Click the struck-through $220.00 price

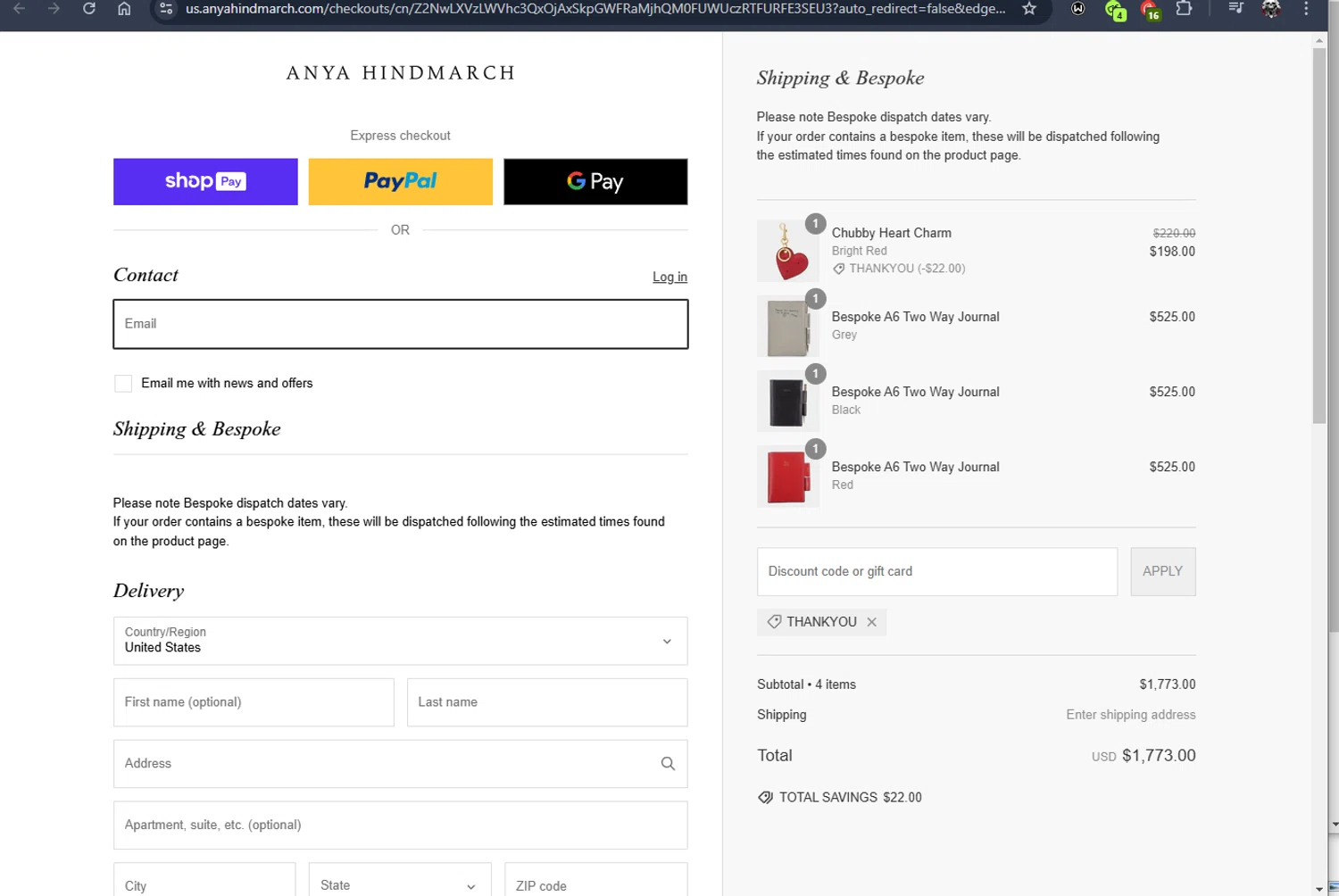coord(1174,233)
